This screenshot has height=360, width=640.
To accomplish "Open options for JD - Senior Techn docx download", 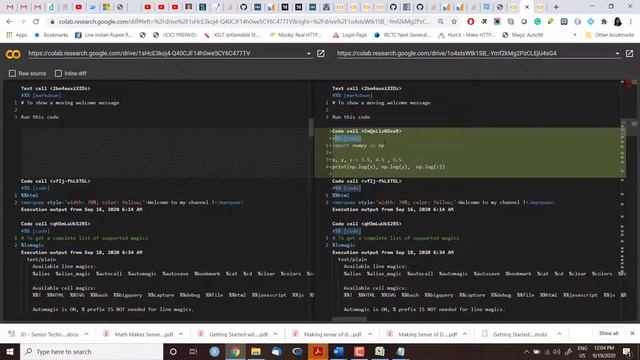I will coord(87,334).
